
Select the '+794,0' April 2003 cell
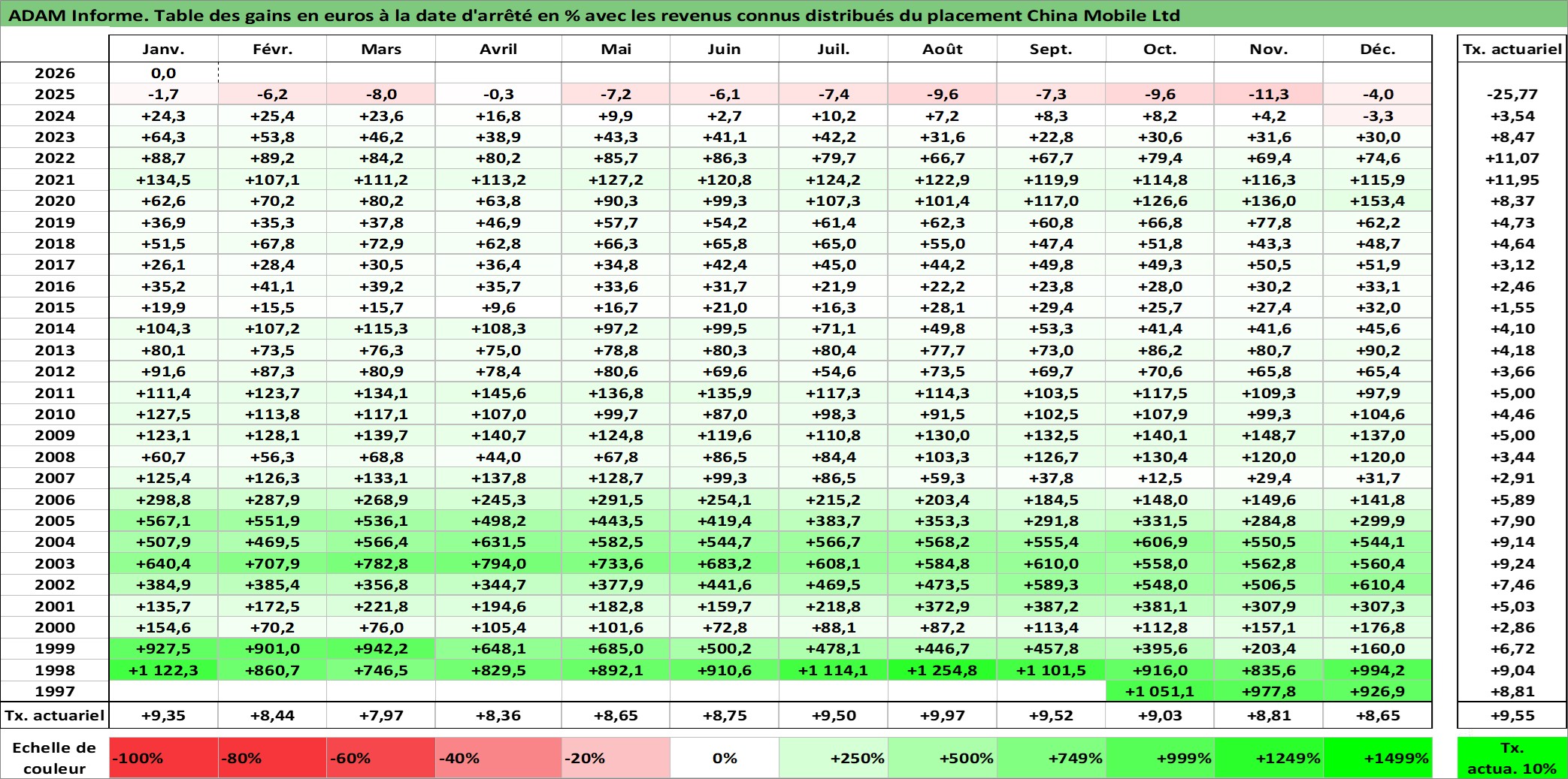coord(498,563)
